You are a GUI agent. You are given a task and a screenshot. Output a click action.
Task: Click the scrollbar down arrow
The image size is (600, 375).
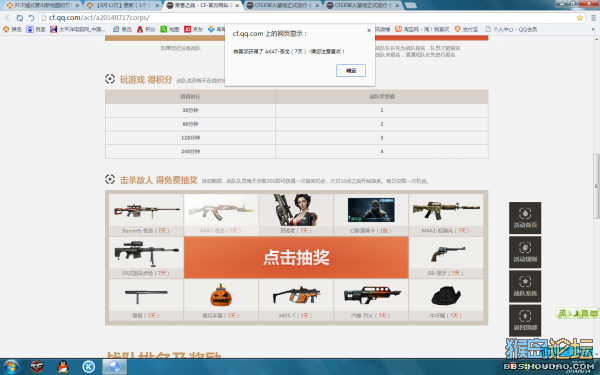pos(596,355)
